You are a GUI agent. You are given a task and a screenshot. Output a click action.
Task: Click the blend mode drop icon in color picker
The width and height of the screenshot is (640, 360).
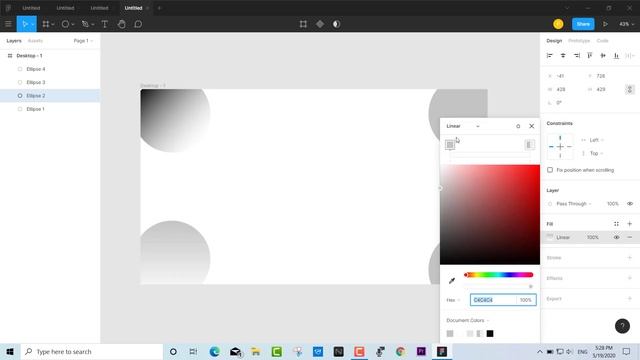pyautogui.click(x=518, y=126)
